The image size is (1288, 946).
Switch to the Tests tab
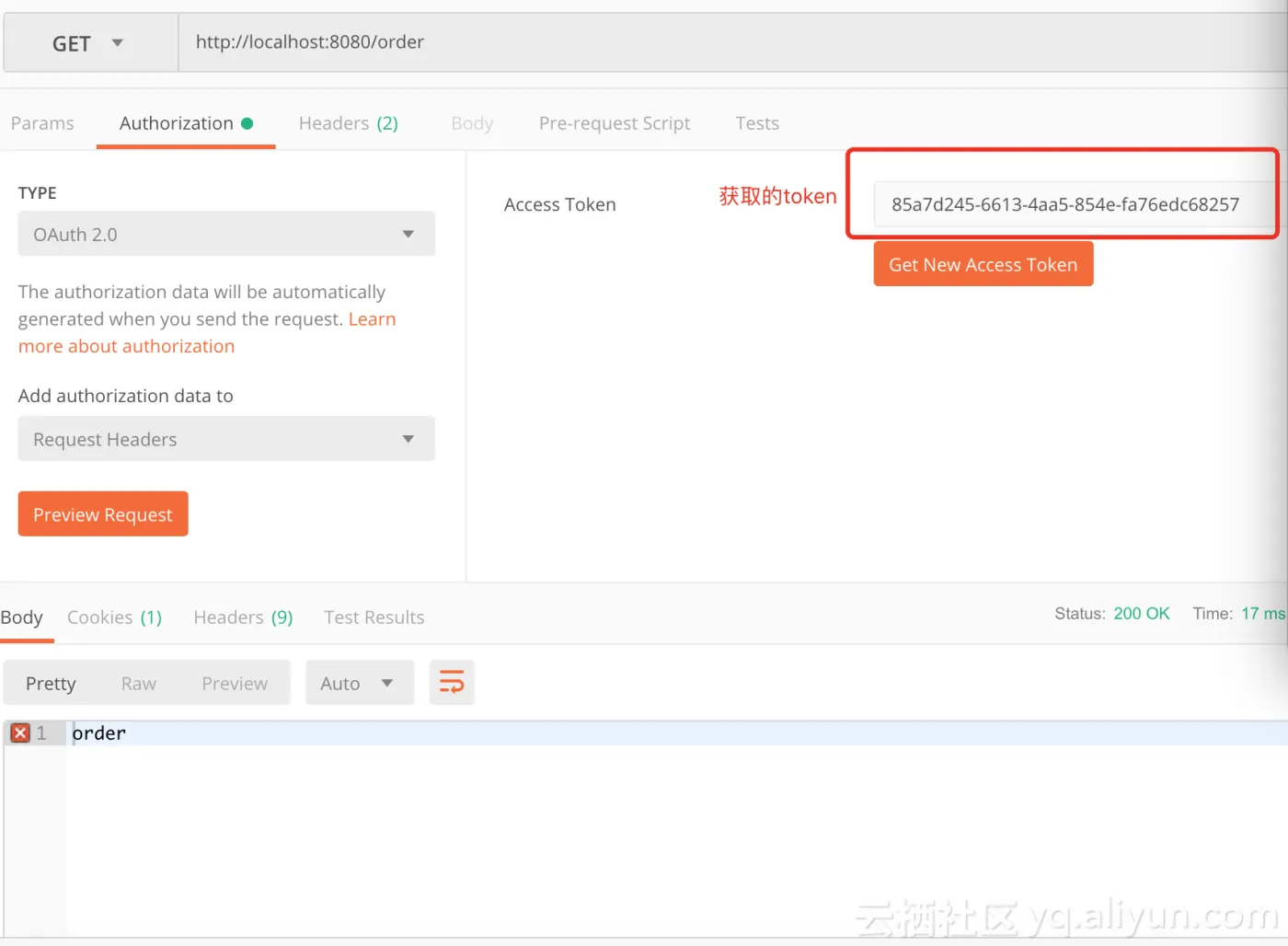757,123
